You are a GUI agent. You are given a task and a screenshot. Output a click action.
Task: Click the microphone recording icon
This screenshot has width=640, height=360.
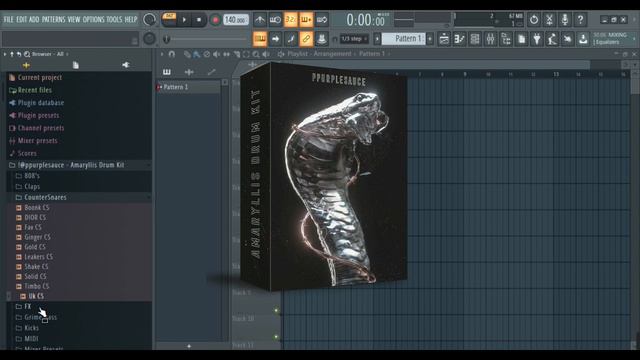point(565,19)
